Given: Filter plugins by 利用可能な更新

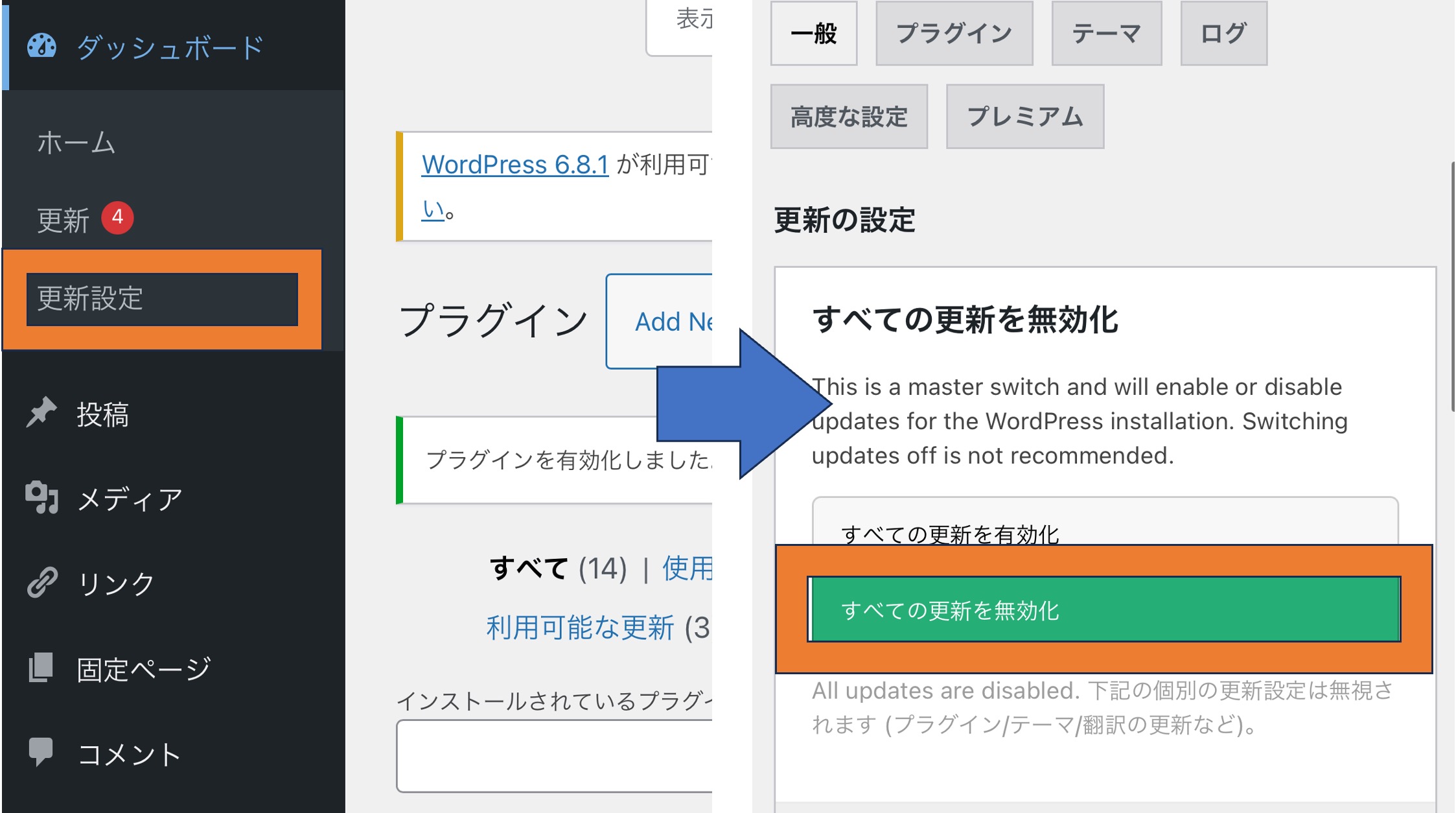Looking at the screenshot, I should point(581,628).
